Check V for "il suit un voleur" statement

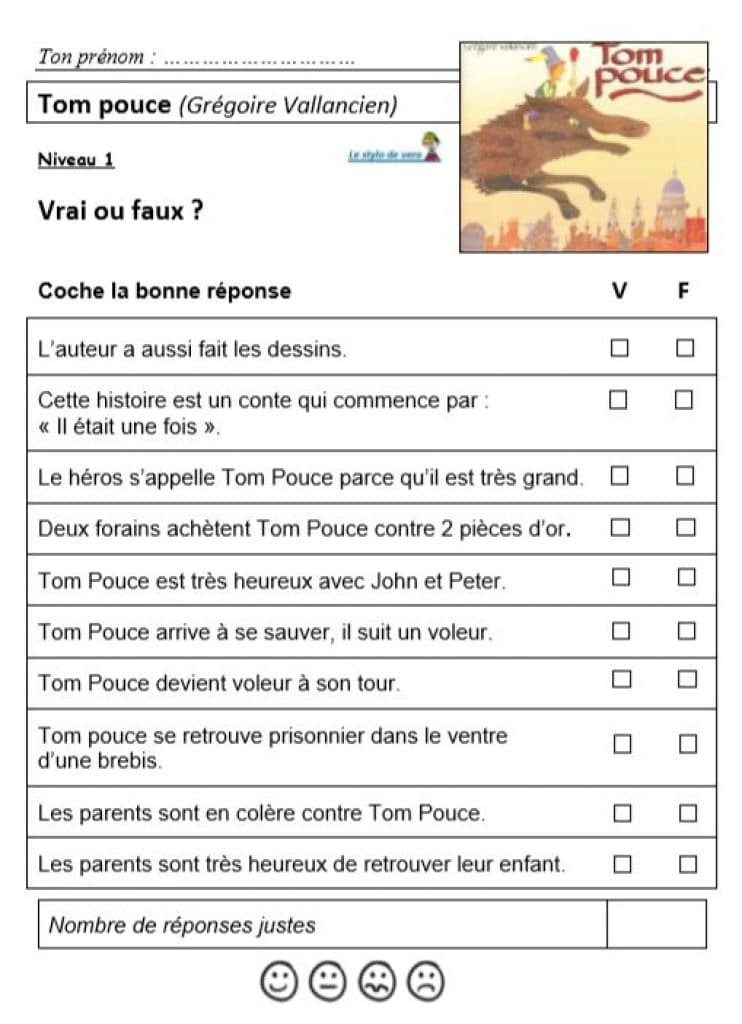[x=621, y=630]
